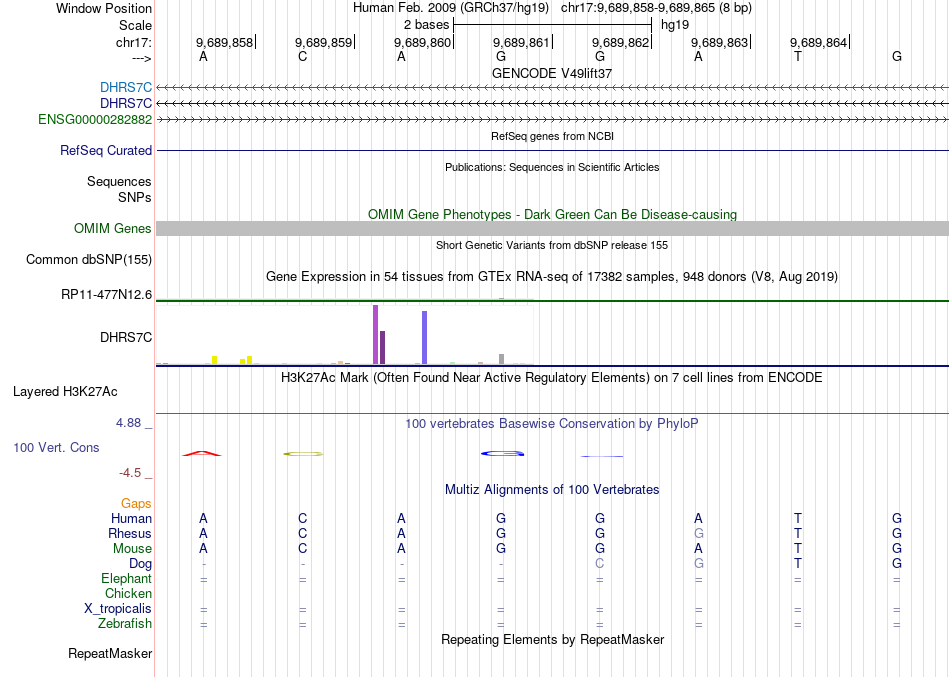Click the '2 bases' scale bar label

(427, 25)
